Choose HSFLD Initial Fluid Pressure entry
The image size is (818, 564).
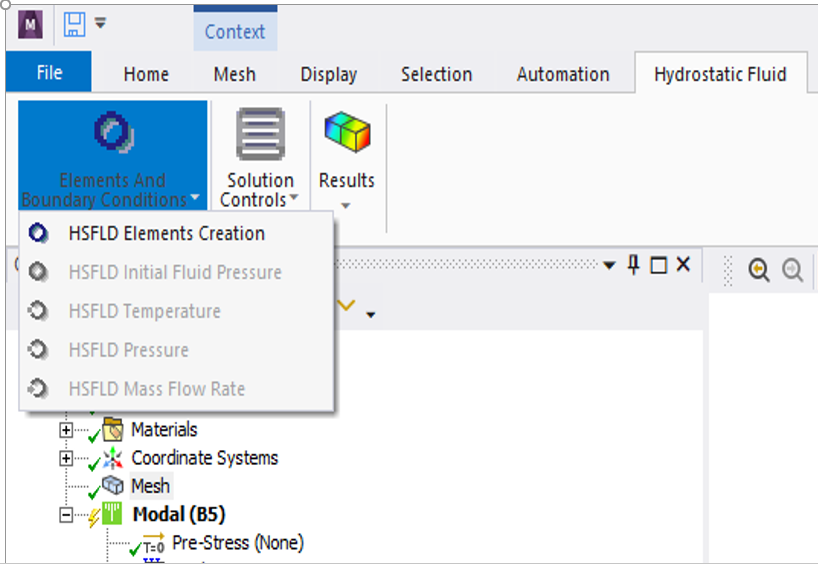176,272
